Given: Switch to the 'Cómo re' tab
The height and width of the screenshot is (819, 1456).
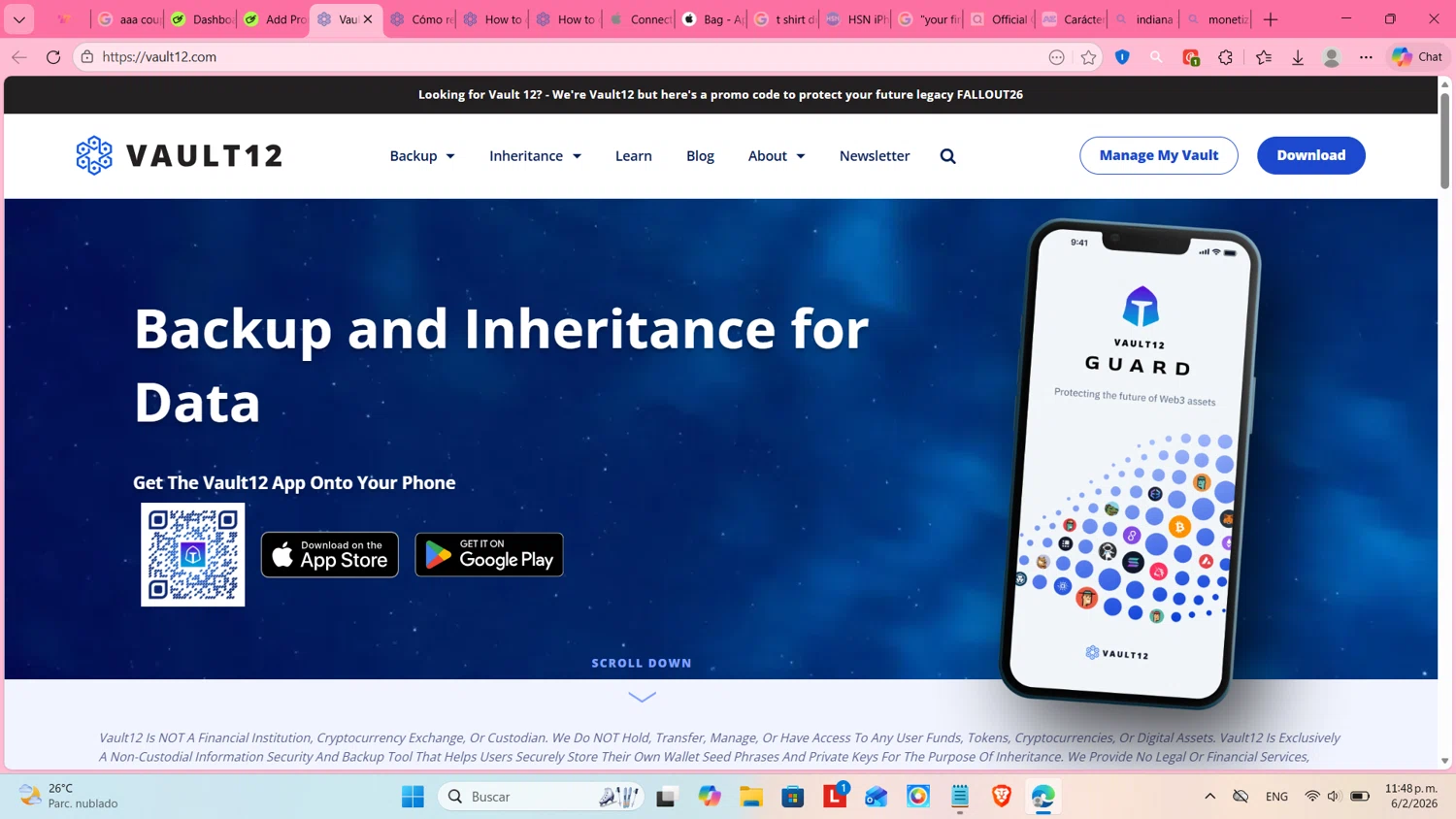Looking at the screenshot, I should click(420, 19).
